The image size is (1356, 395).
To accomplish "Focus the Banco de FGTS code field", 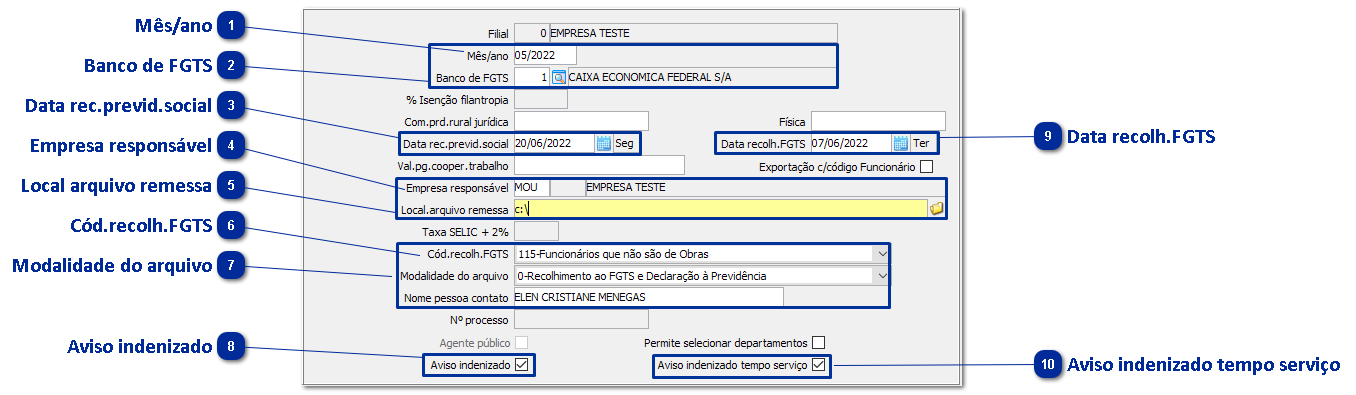I will click(531, 77).
